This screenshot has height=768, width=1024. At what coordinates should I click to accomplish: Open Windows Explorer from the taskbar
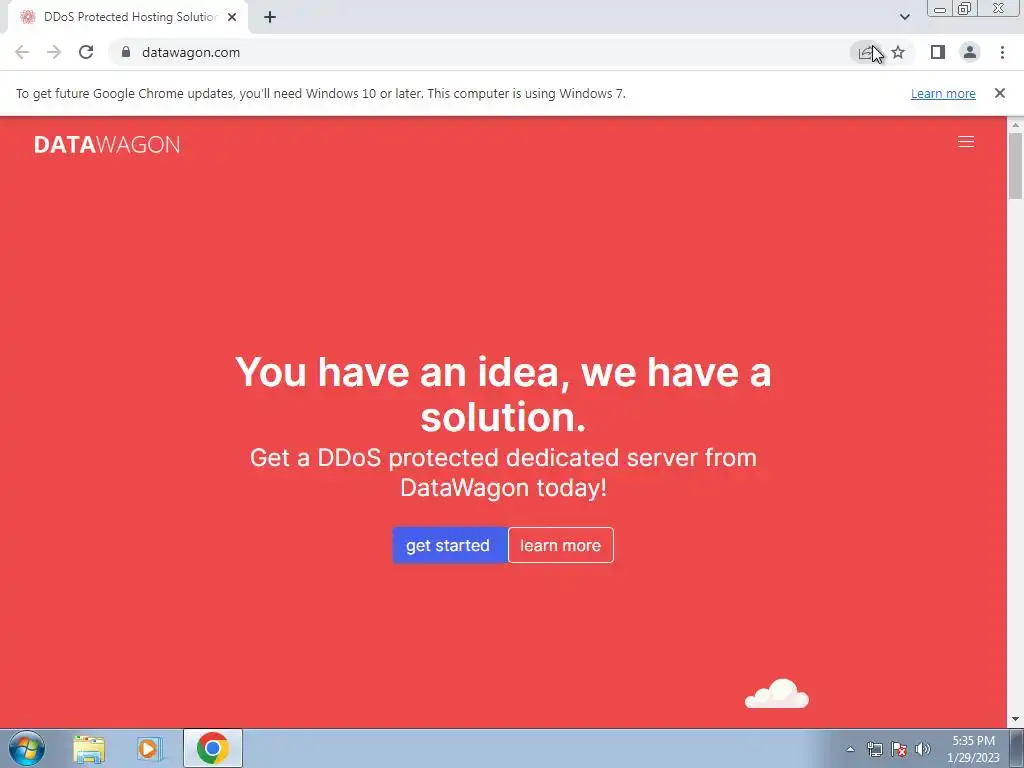[89, 749]
